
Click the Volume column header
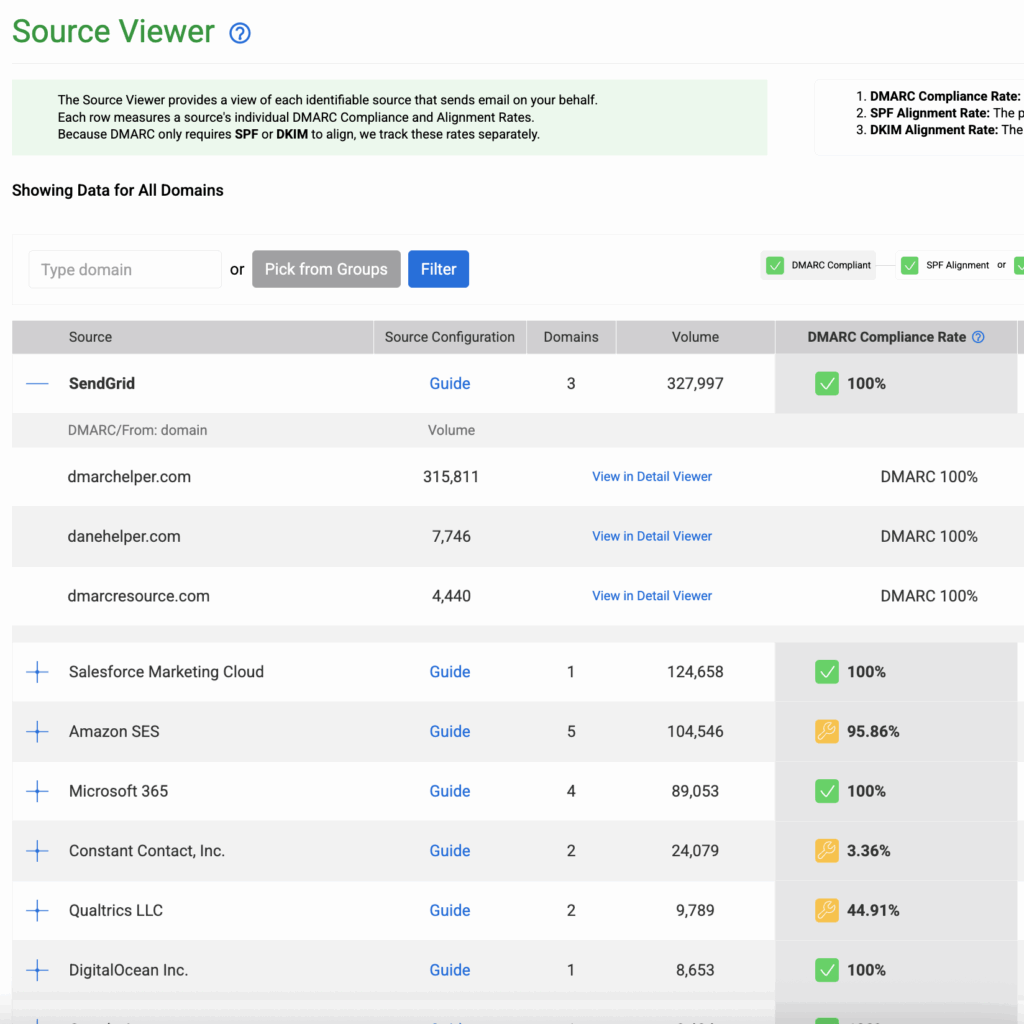[695, 337]
